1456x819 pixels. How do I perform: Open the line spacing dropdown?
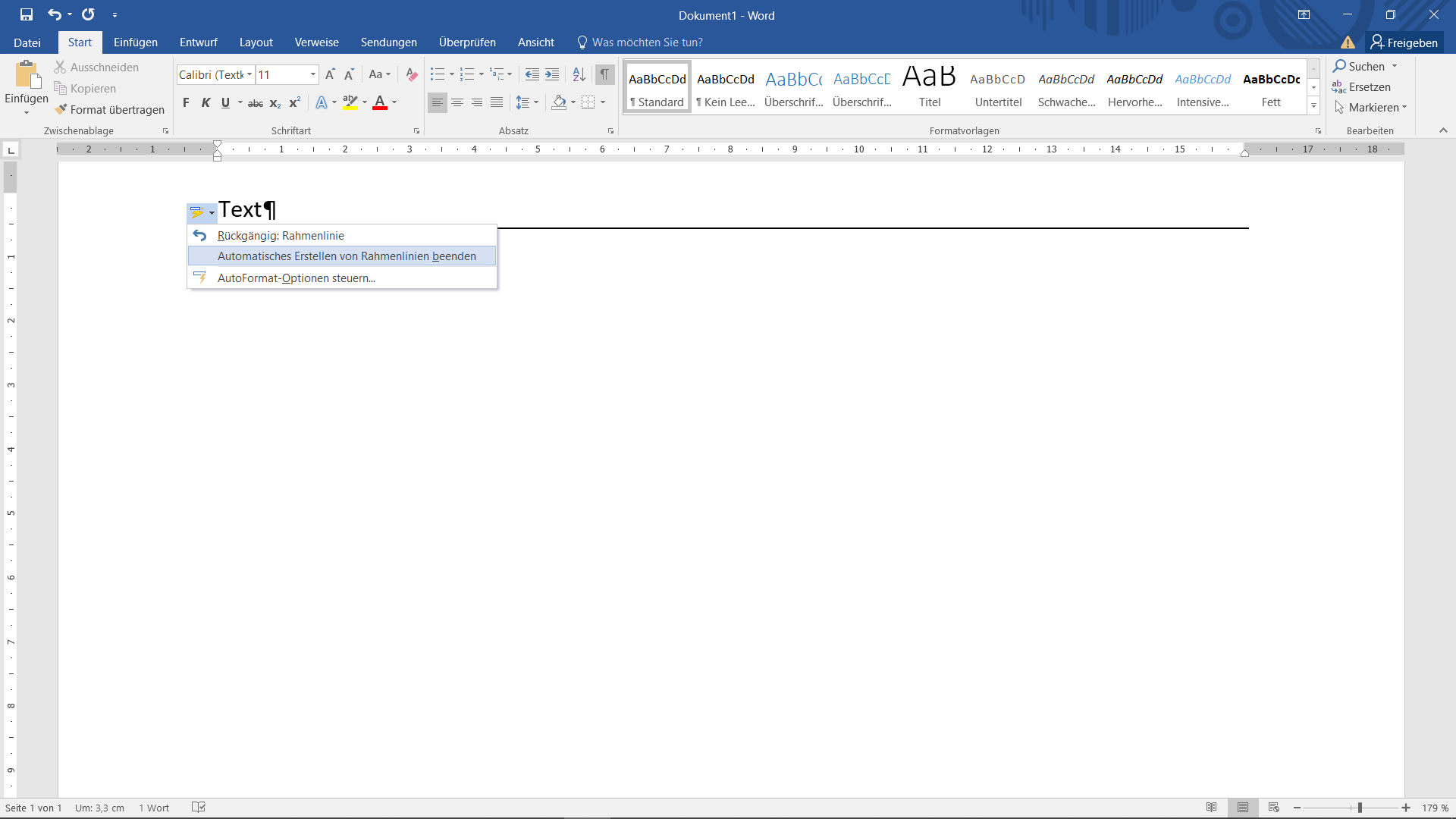(x=527, y=102)
